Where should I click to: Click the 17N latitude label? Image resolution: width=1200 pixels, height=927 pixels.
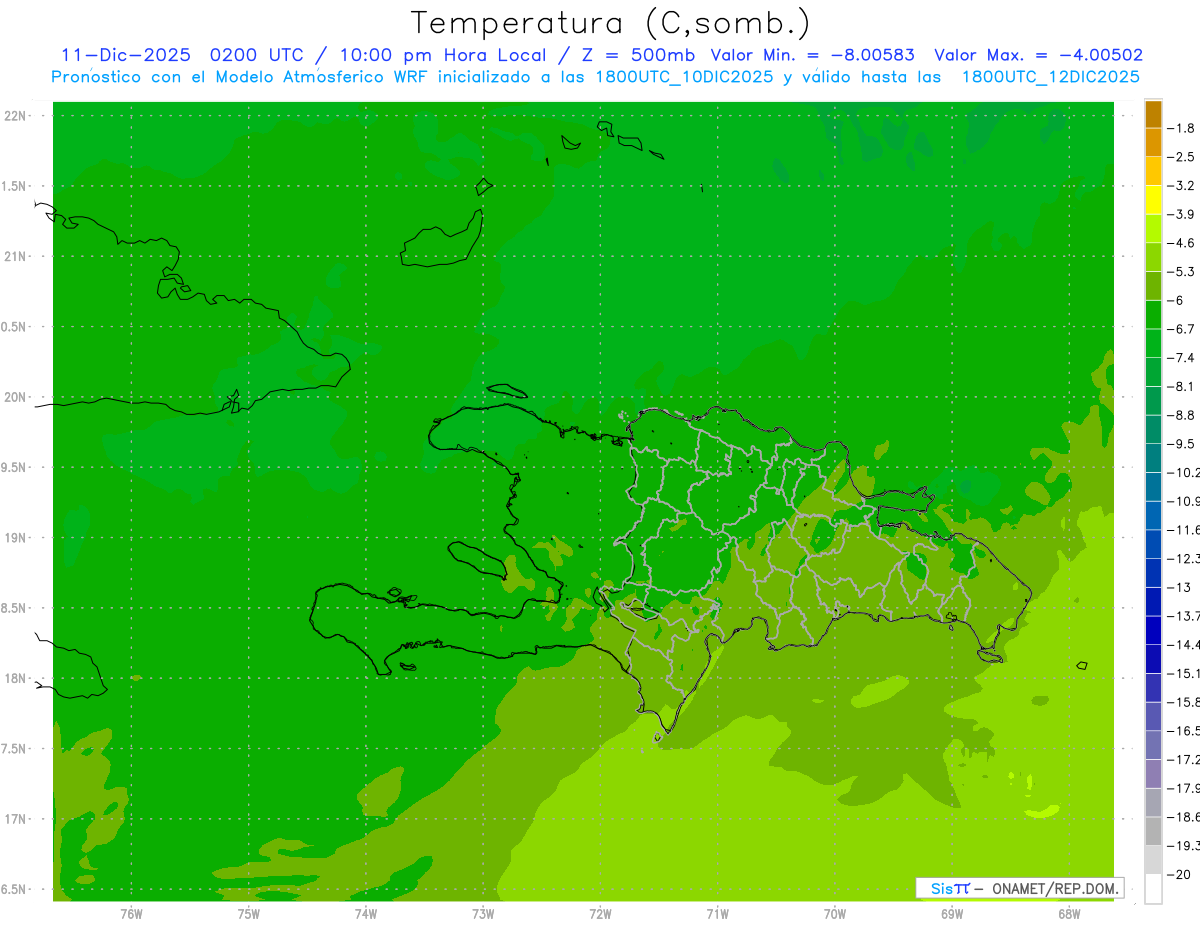point(17,819)
